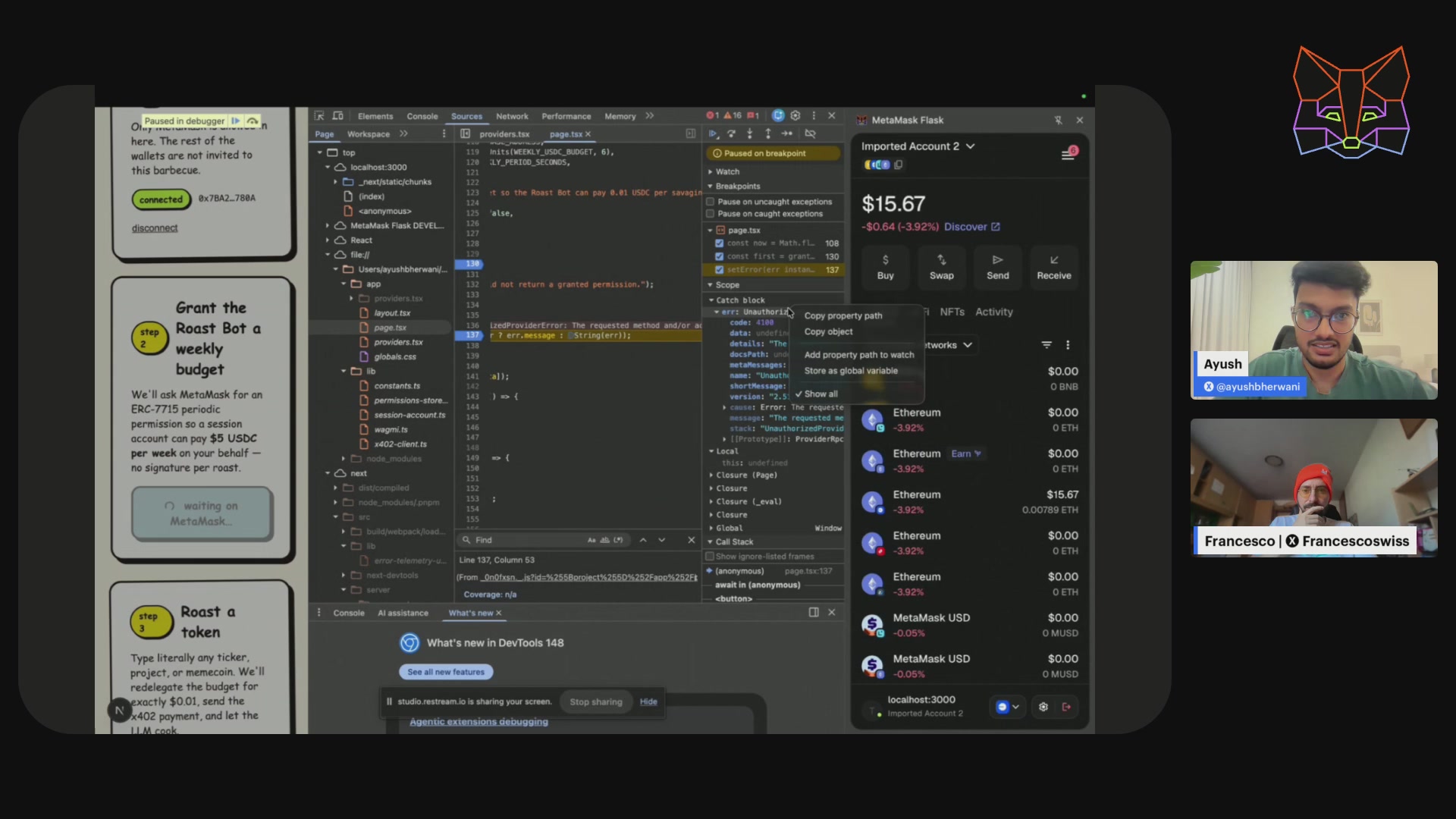Image resolution: width=1456 pixels, height=819 pixels.
Task: Enable Pause on uncaught exceptions
Action: 711,202
